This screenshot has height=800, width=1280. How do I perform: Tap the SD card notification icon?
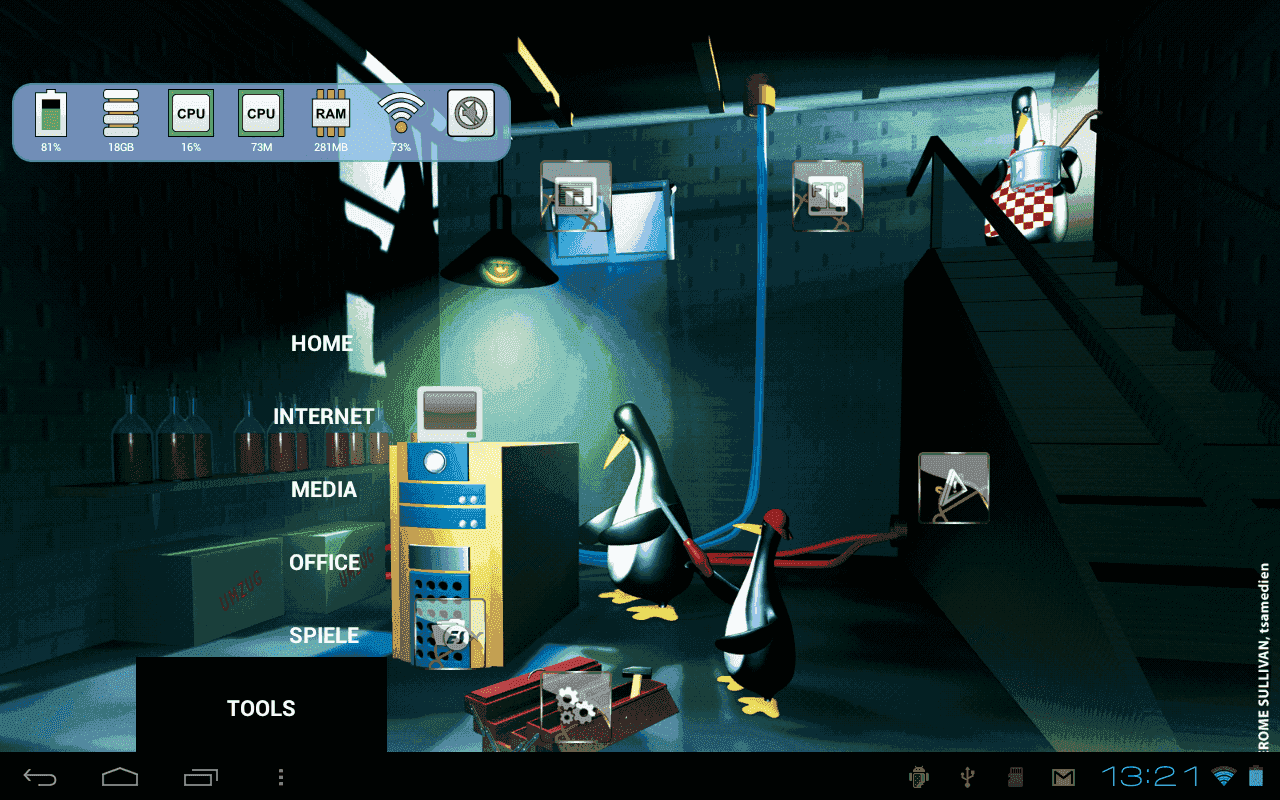click(x=1014, y=776)
